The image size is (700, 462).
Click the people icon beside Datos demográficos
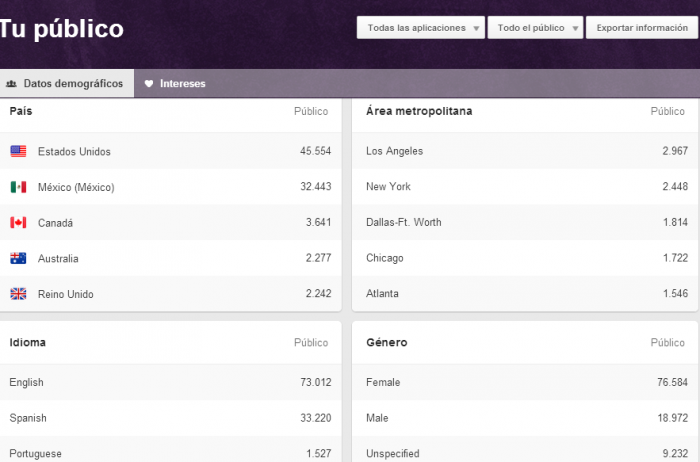tap(11, 84)
